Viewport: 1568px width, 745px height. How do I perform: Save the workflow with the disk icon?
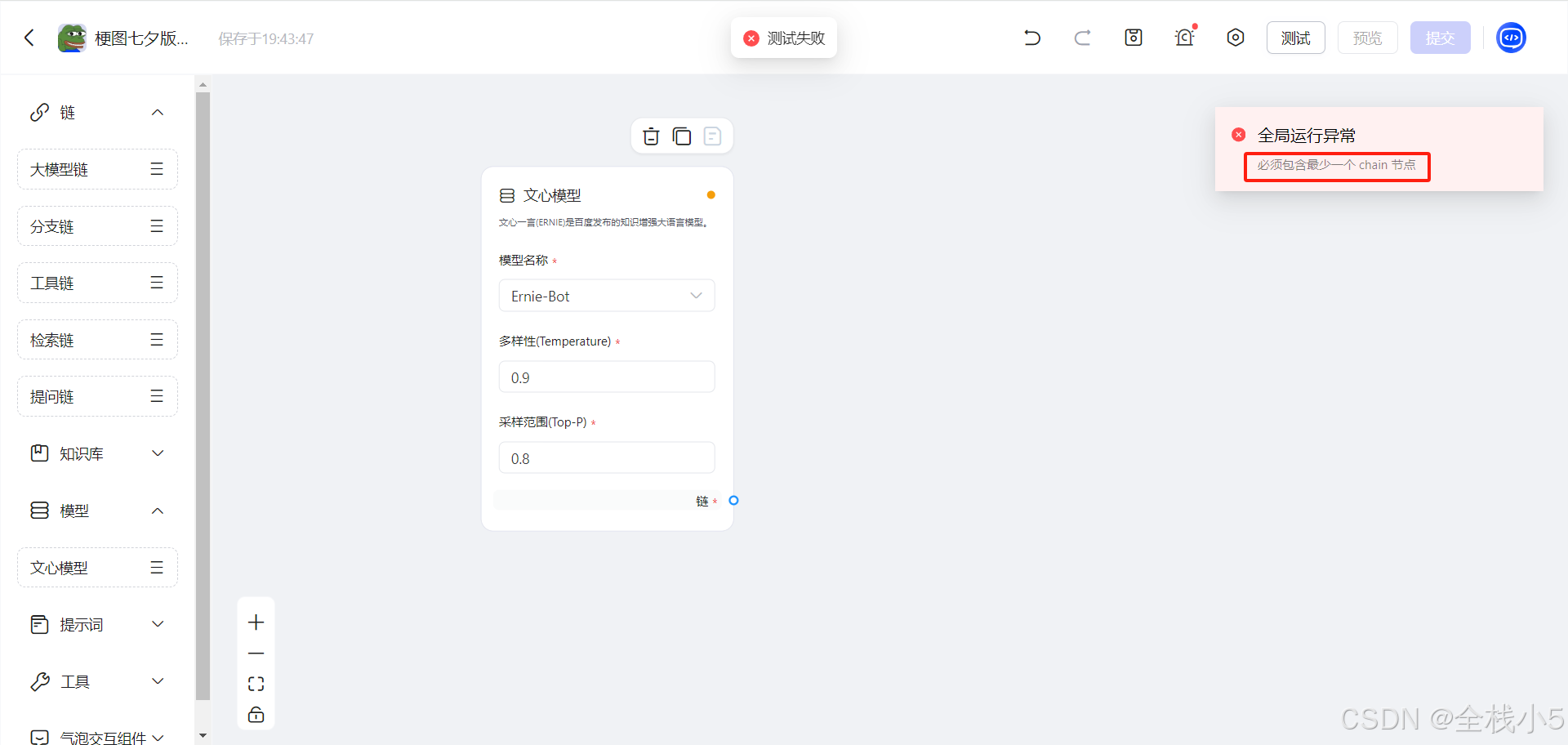pyautogui.click(x=1134, y=38)
